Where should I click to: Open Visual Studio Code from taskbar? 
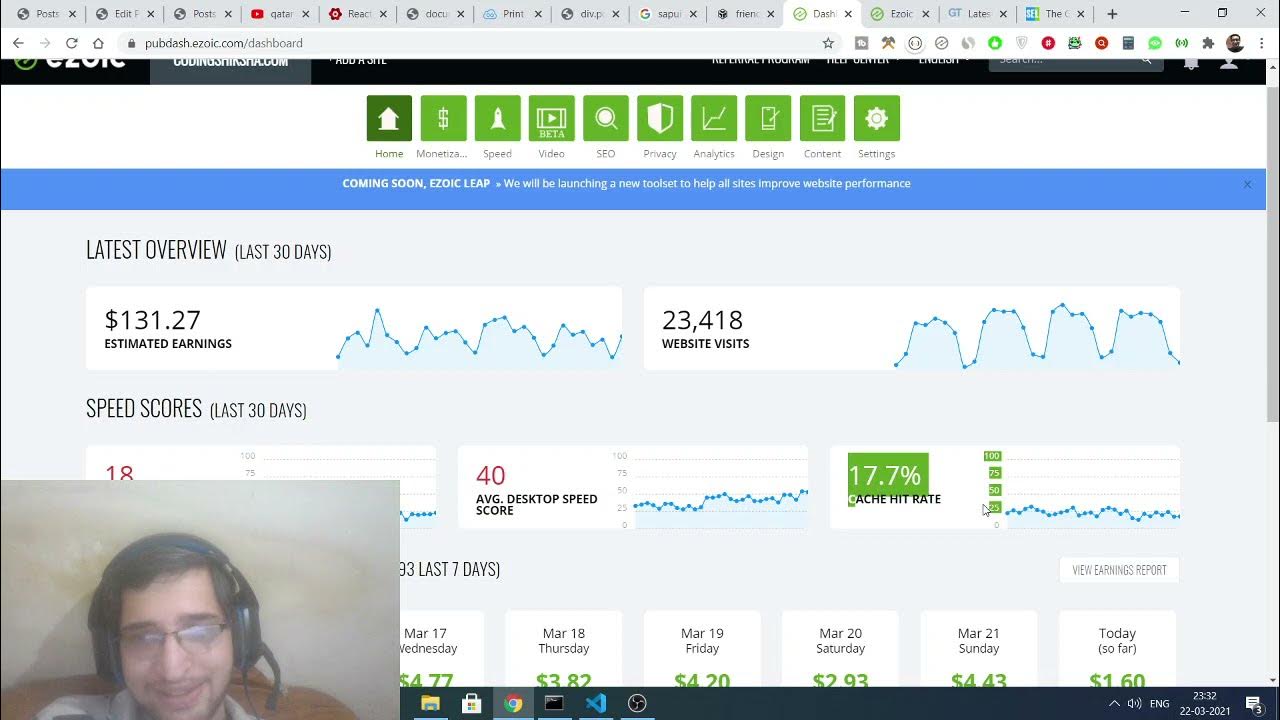(x=596, y=703)
